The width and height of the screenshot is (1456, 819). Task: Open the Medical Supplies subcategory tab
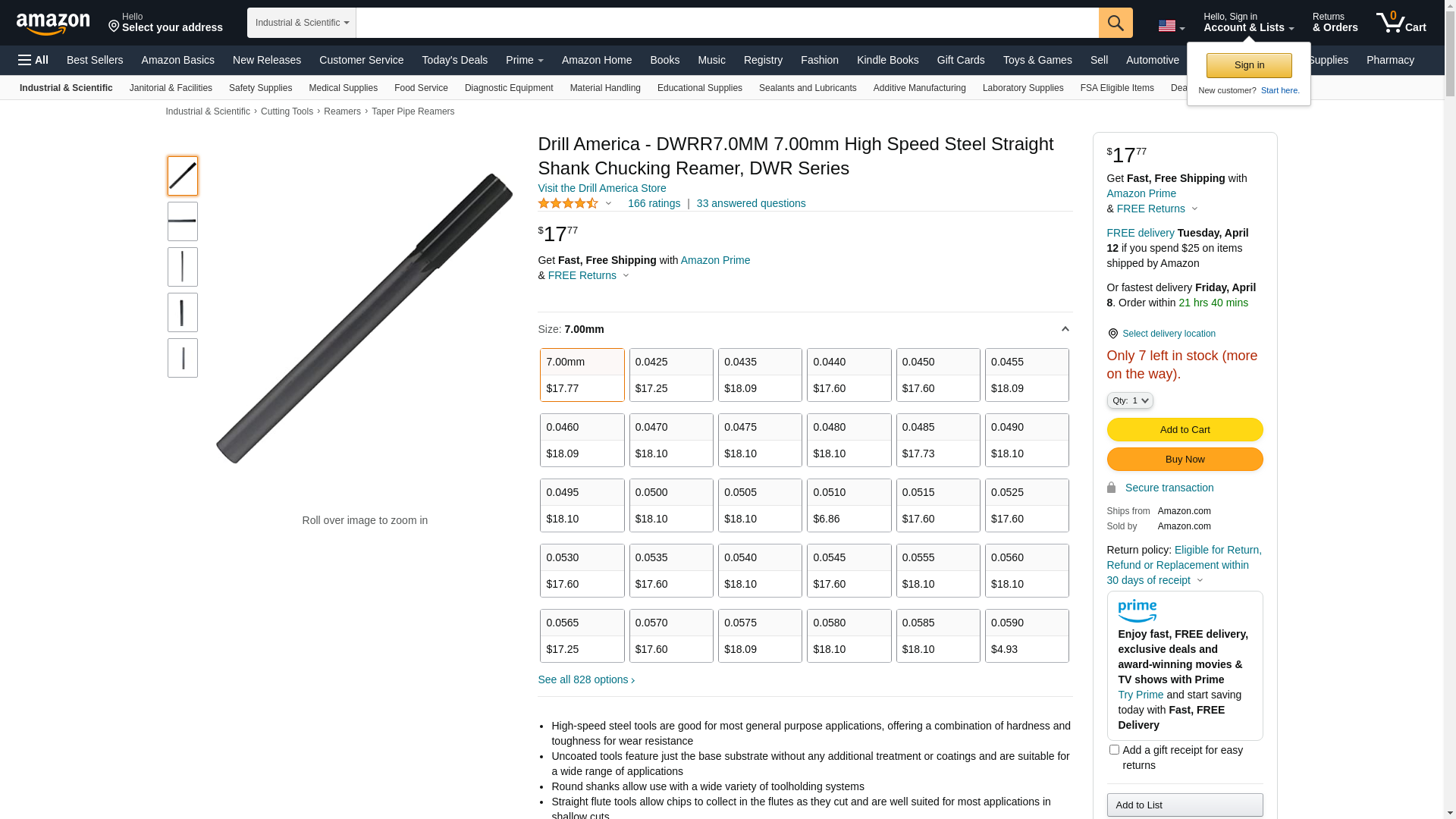click(x=343, y=88)
